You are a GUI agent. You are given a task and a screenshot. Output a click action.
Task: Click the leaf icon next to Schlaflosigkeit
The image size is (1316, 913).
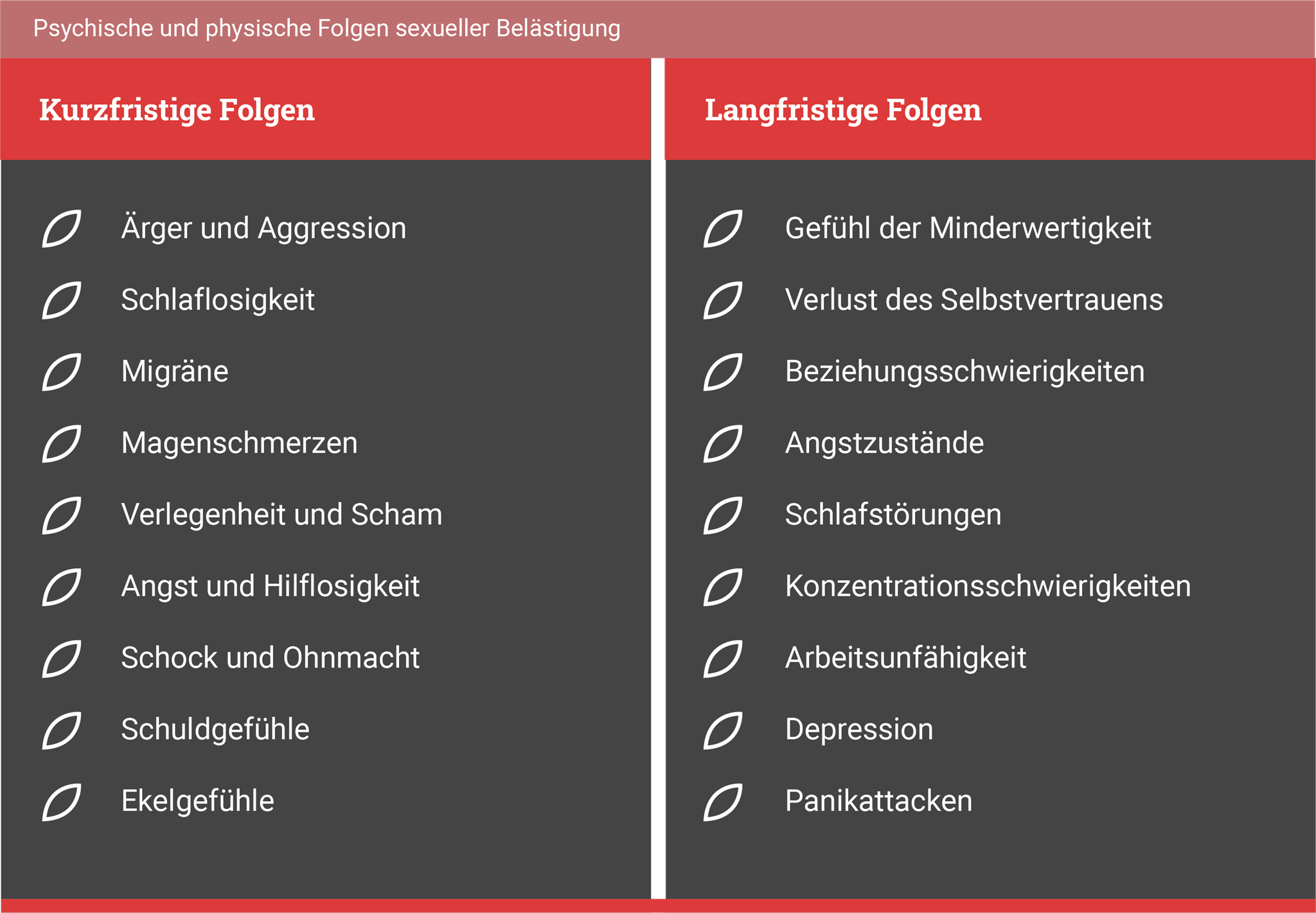point(62,300)
